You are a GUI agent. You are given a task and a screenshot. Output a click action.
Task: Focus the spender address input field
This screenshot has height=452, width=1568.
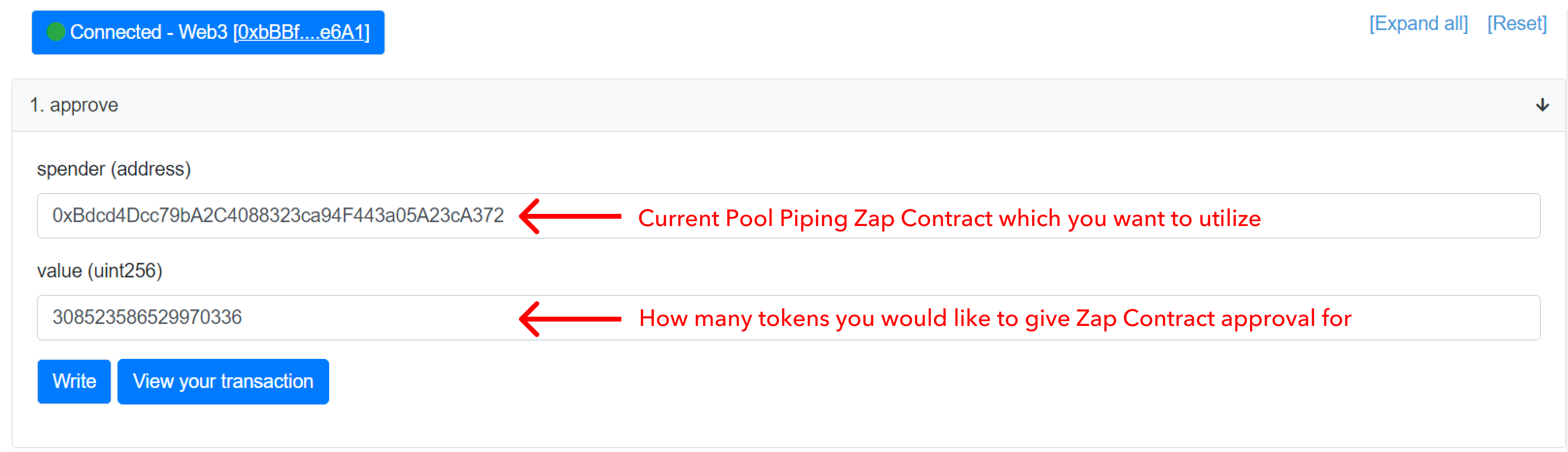pos(788,215)
